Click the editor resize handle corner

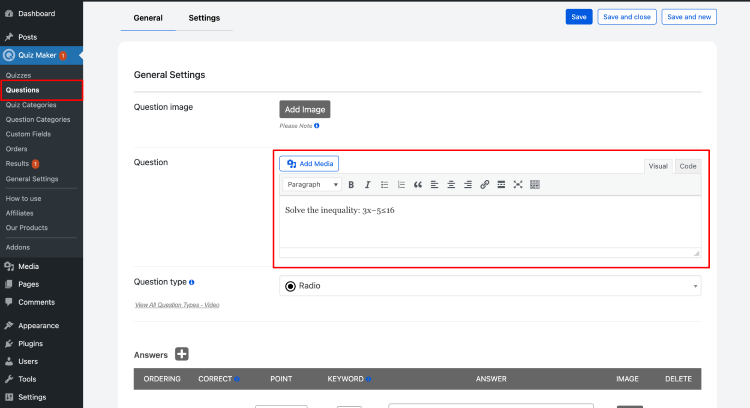click(696, 253)
